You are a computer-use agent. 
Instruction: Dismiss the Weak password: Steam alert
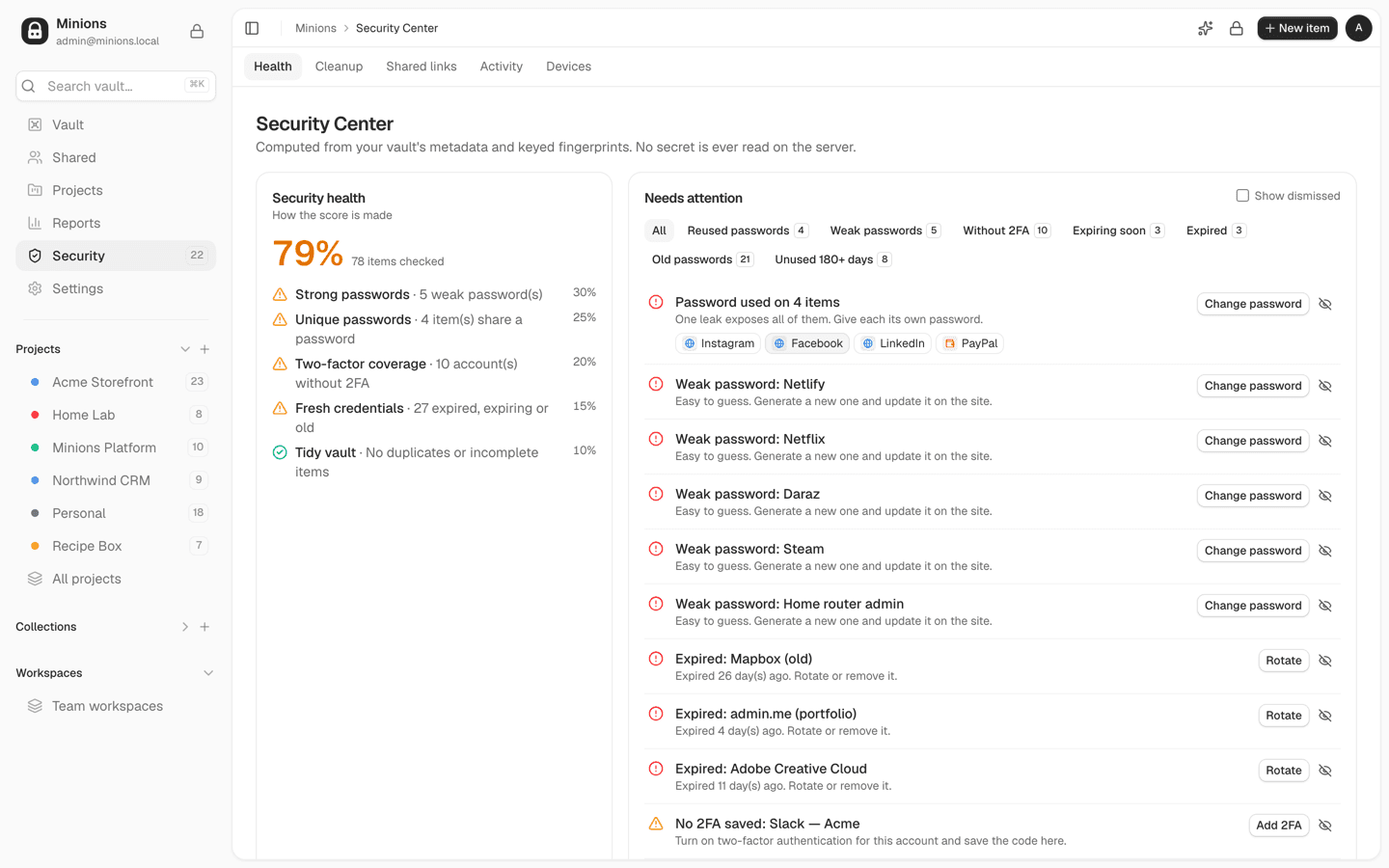(1325, 551)
